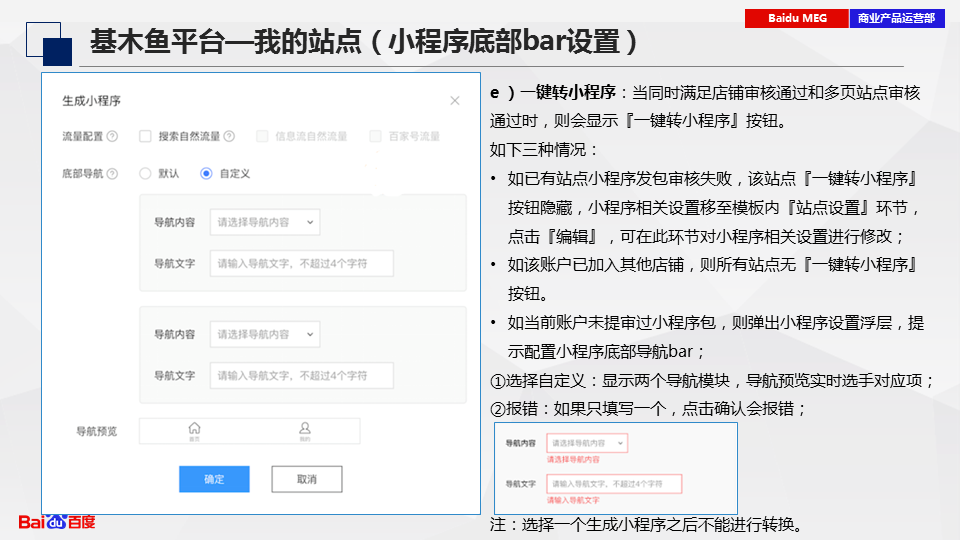Click the 取消 button
The height and width of the screenshot is (540, 960).
(306, 479)
